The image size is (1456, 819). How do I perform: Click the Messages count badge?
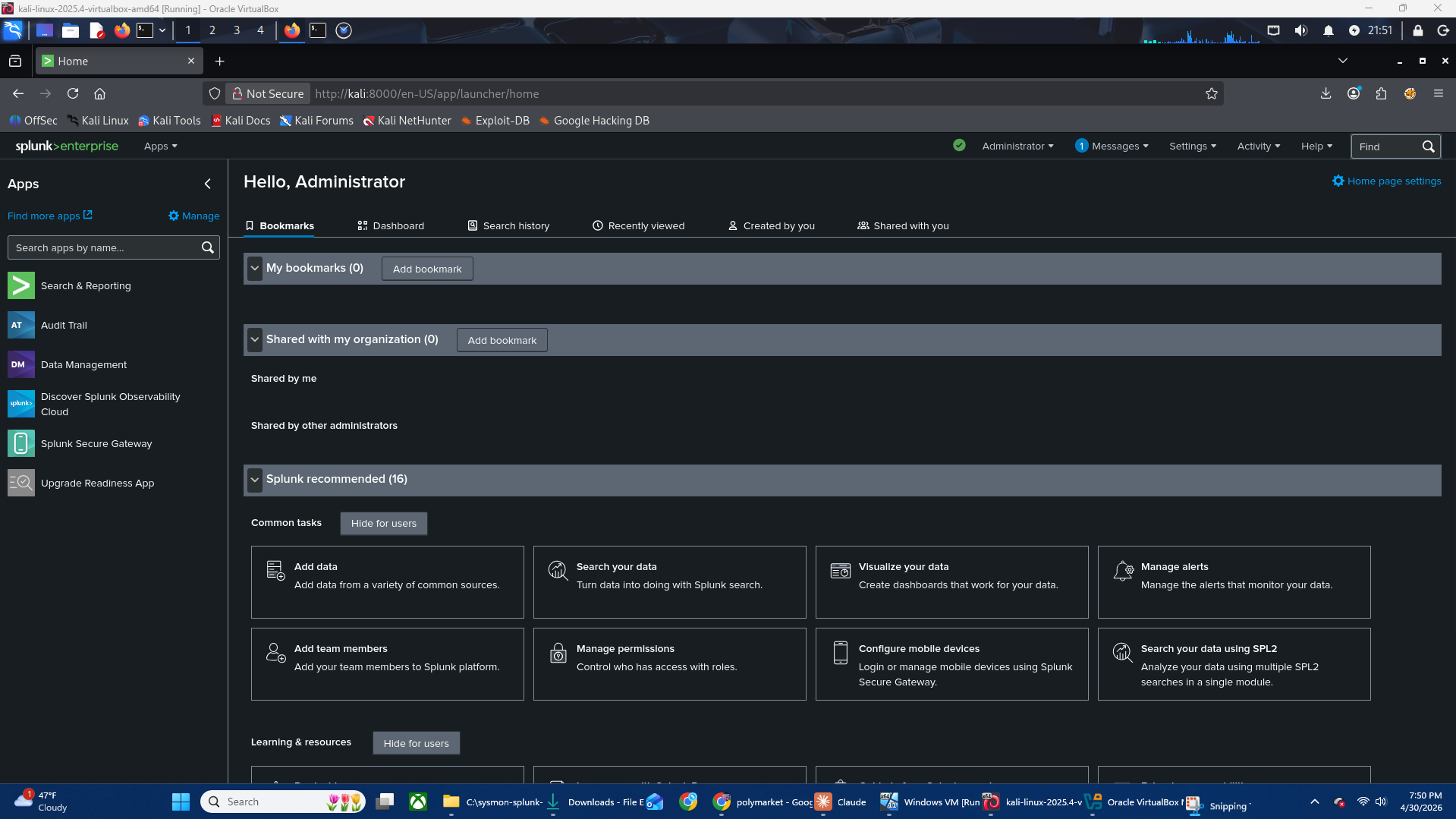(x=1081, y=146)
